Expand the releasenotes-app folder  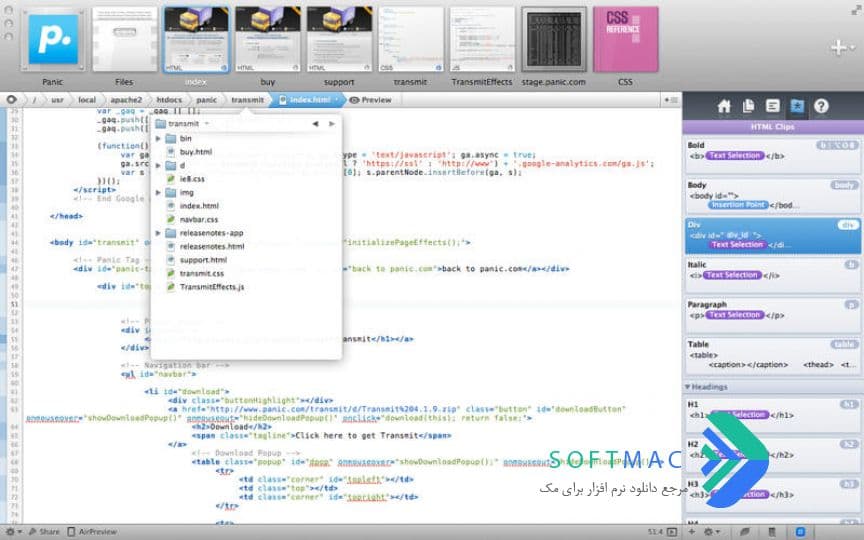pyautogui.click(x=158, y=233)
